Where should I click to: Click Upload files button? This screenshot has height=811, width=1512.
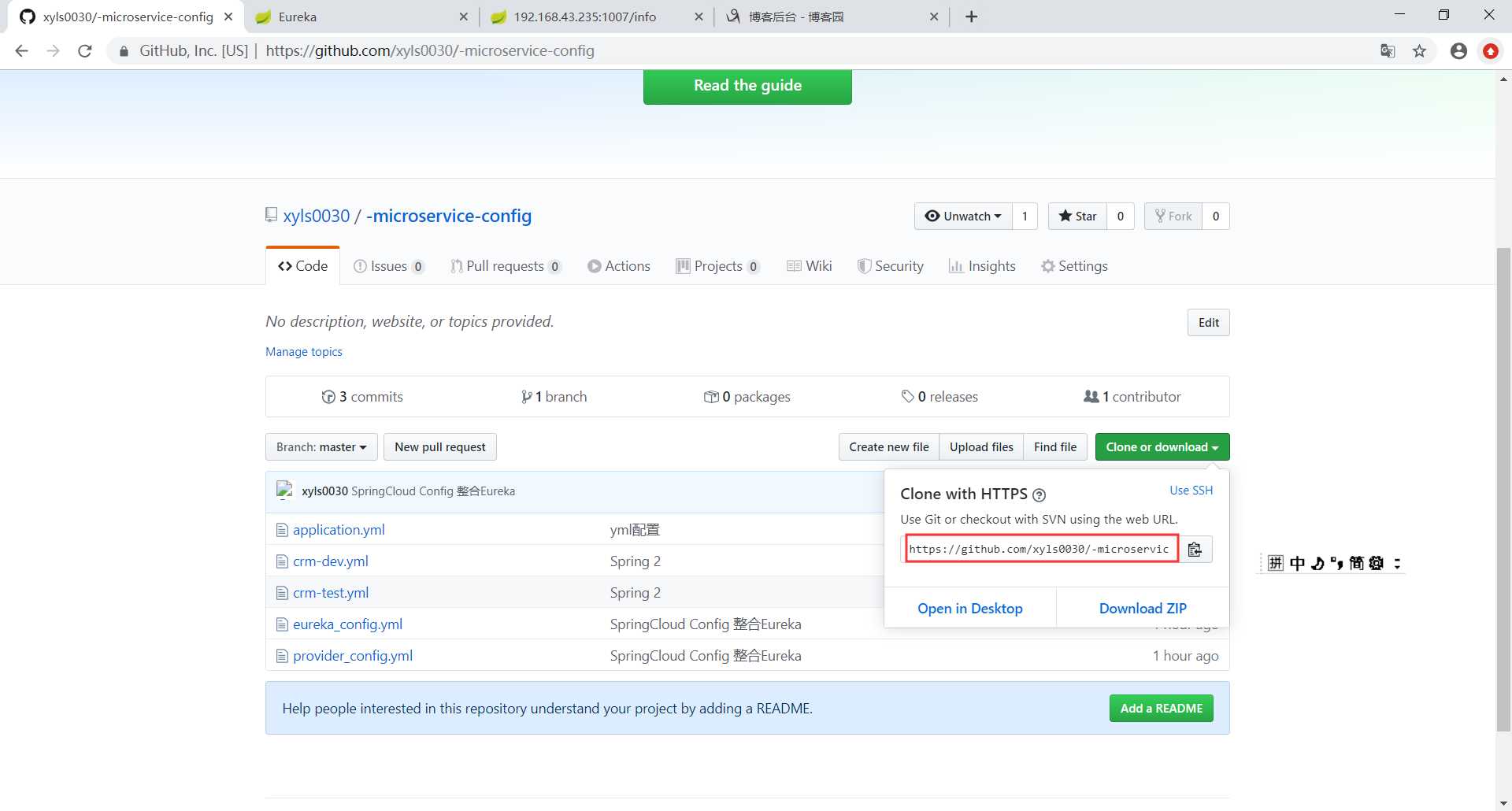(981, 447)
